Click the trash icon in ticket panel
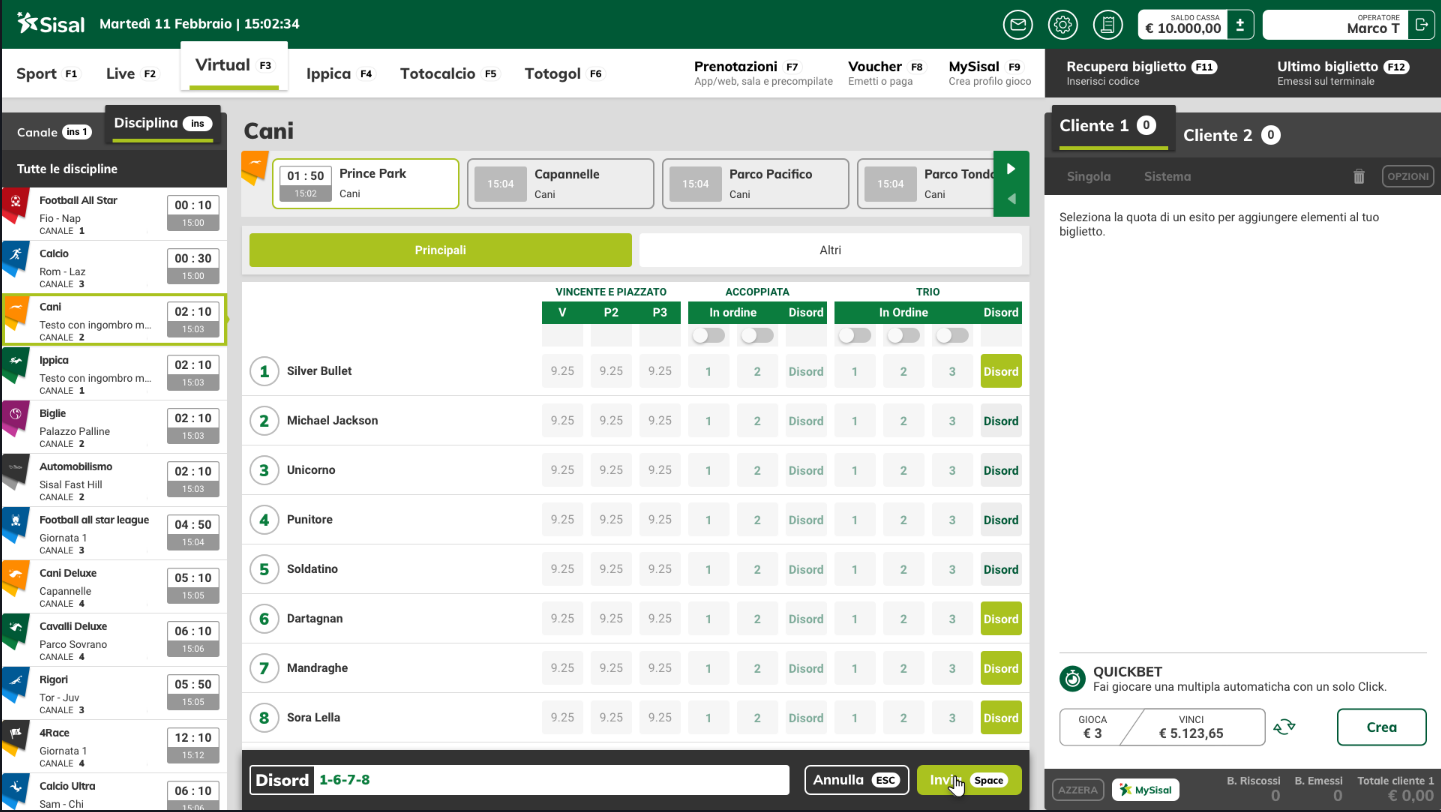This screenshot has height=812, width=1441. click(1358, 177)
